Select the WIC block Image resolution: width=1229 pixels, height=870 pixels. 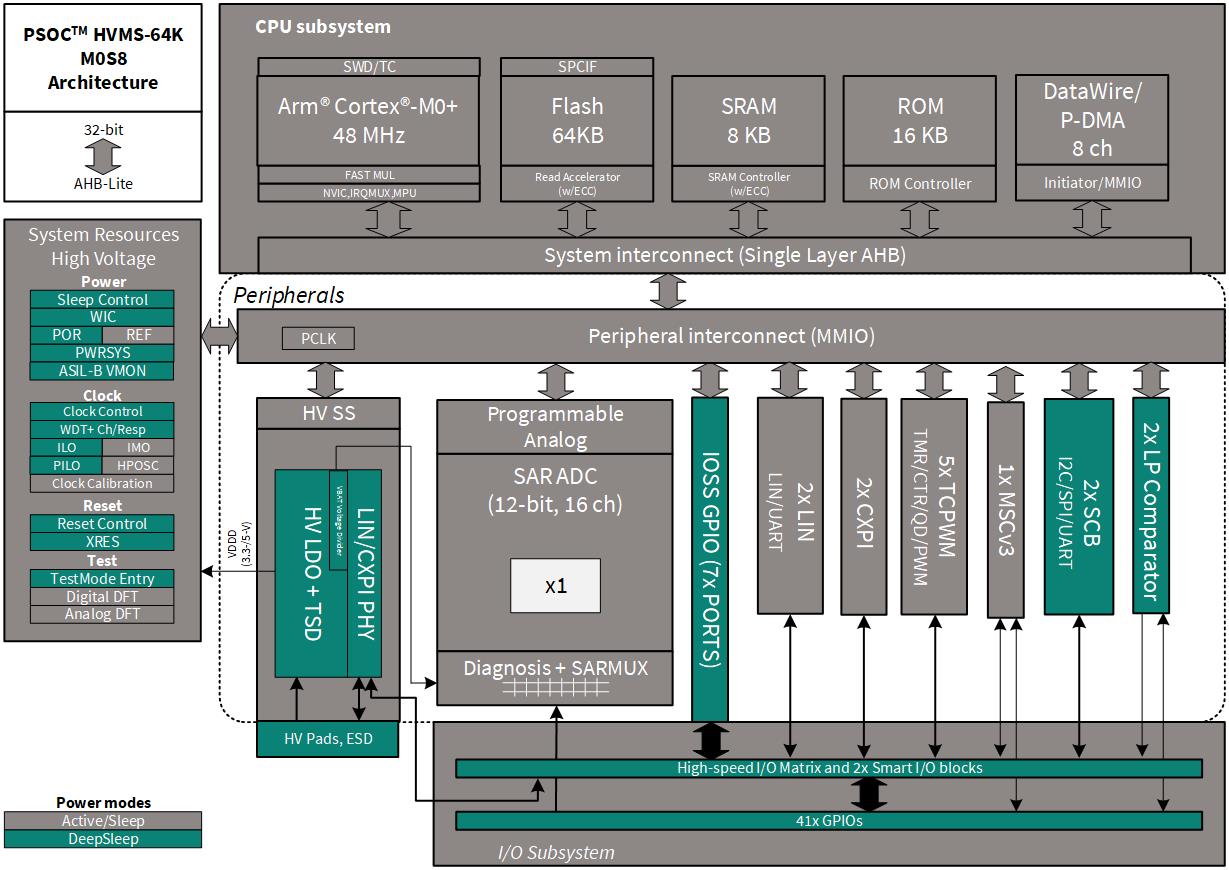click(x=102, y=317)
